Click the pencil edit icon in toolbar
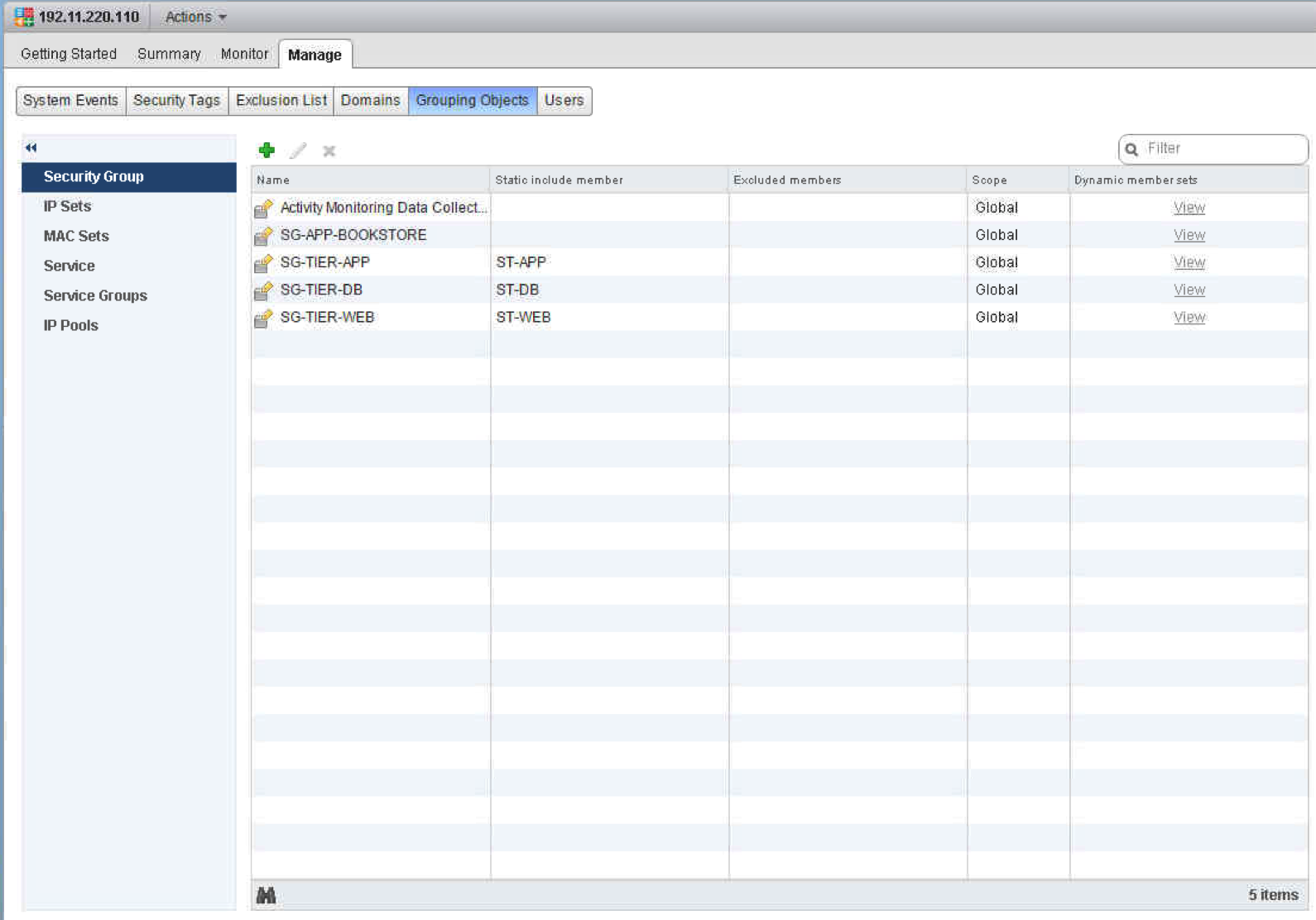 [x=298, y=151]
